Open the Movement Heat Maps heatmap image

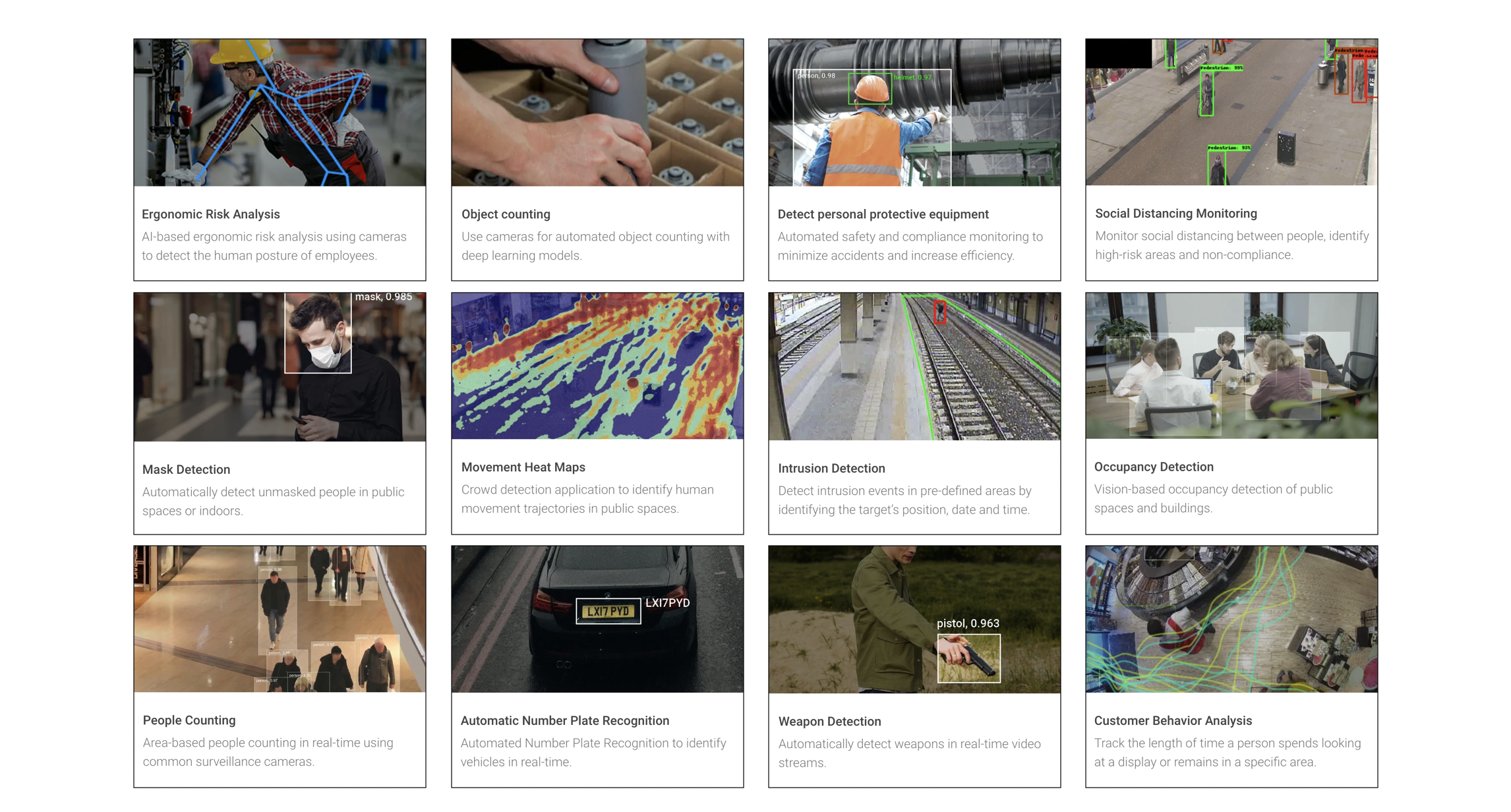597,366
